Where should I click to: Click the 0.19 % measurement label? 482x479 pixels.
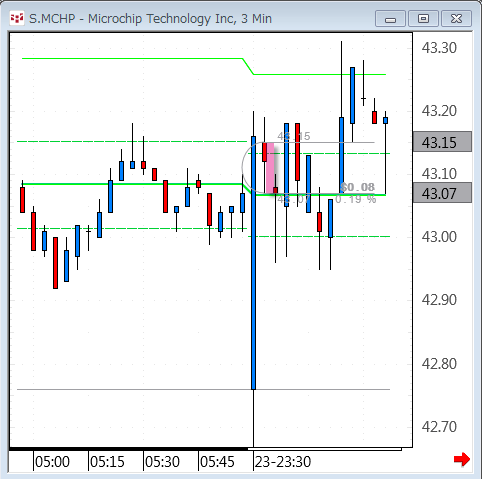click(x=356, y=199)
